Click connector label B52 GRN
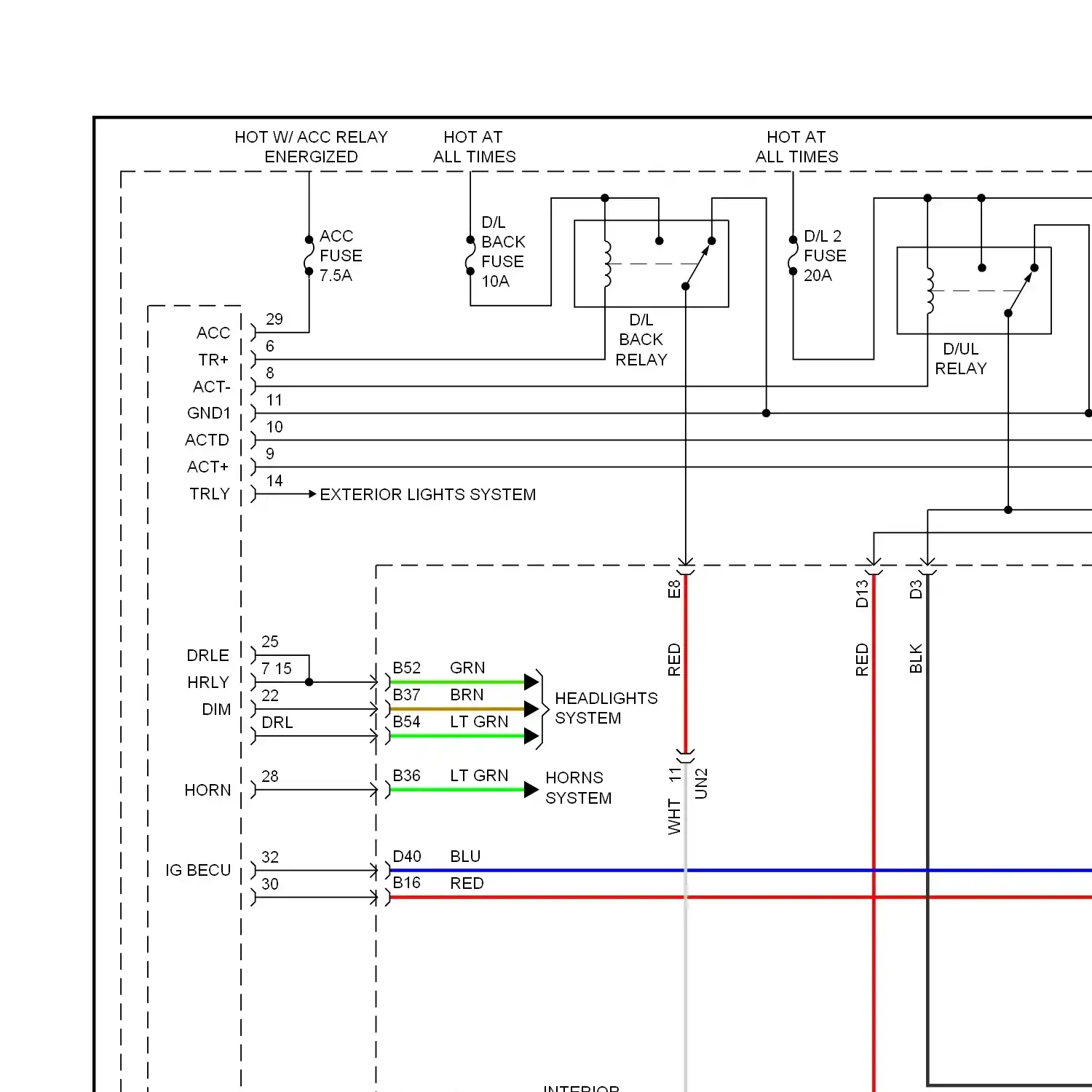The image size is (1092, 1092). (x=438, y=668)
